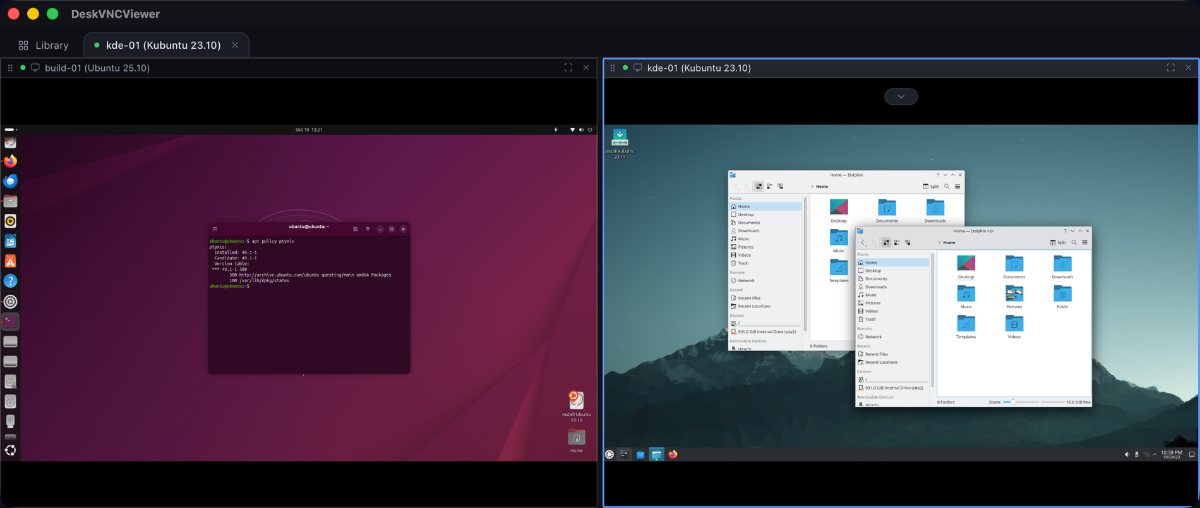Go back in the front Dolphin window

coord(862,242)
